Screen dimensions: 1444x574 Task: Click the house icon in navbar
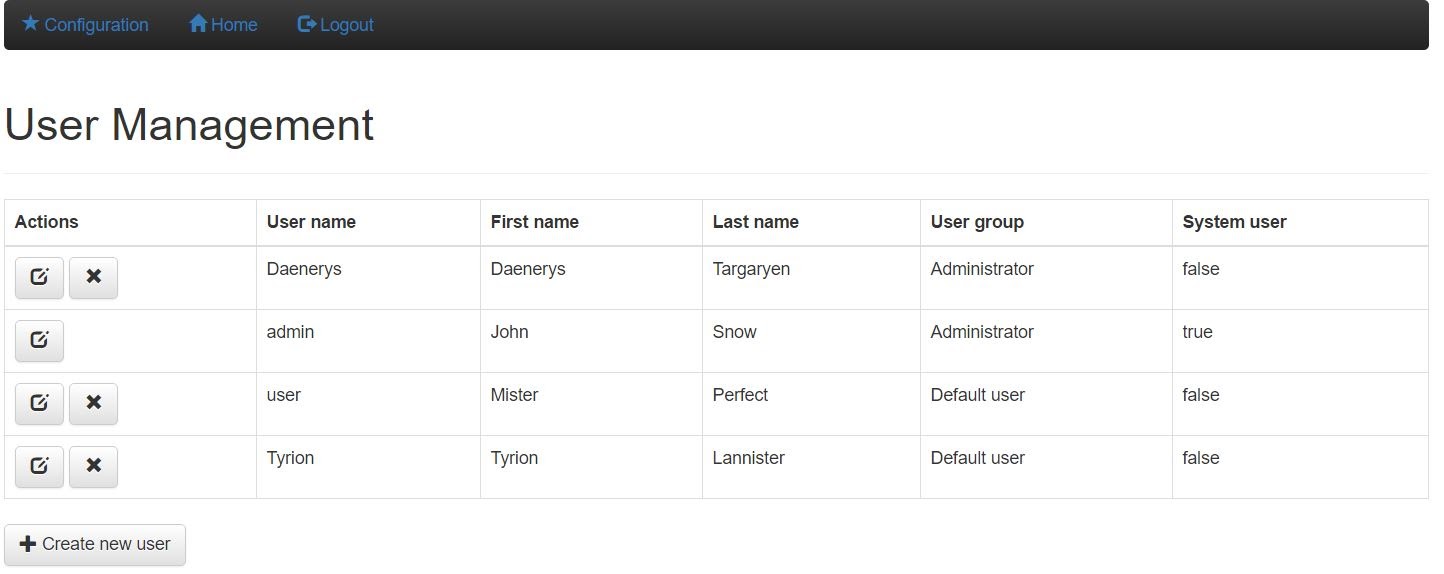pyautogui.click(x=198, y=23)
